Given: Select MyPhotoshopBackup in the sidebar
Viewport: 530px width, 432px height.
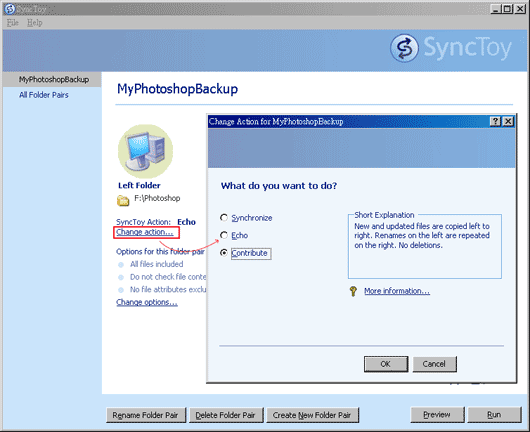Looking at the screenshot, I should point(54,79).
